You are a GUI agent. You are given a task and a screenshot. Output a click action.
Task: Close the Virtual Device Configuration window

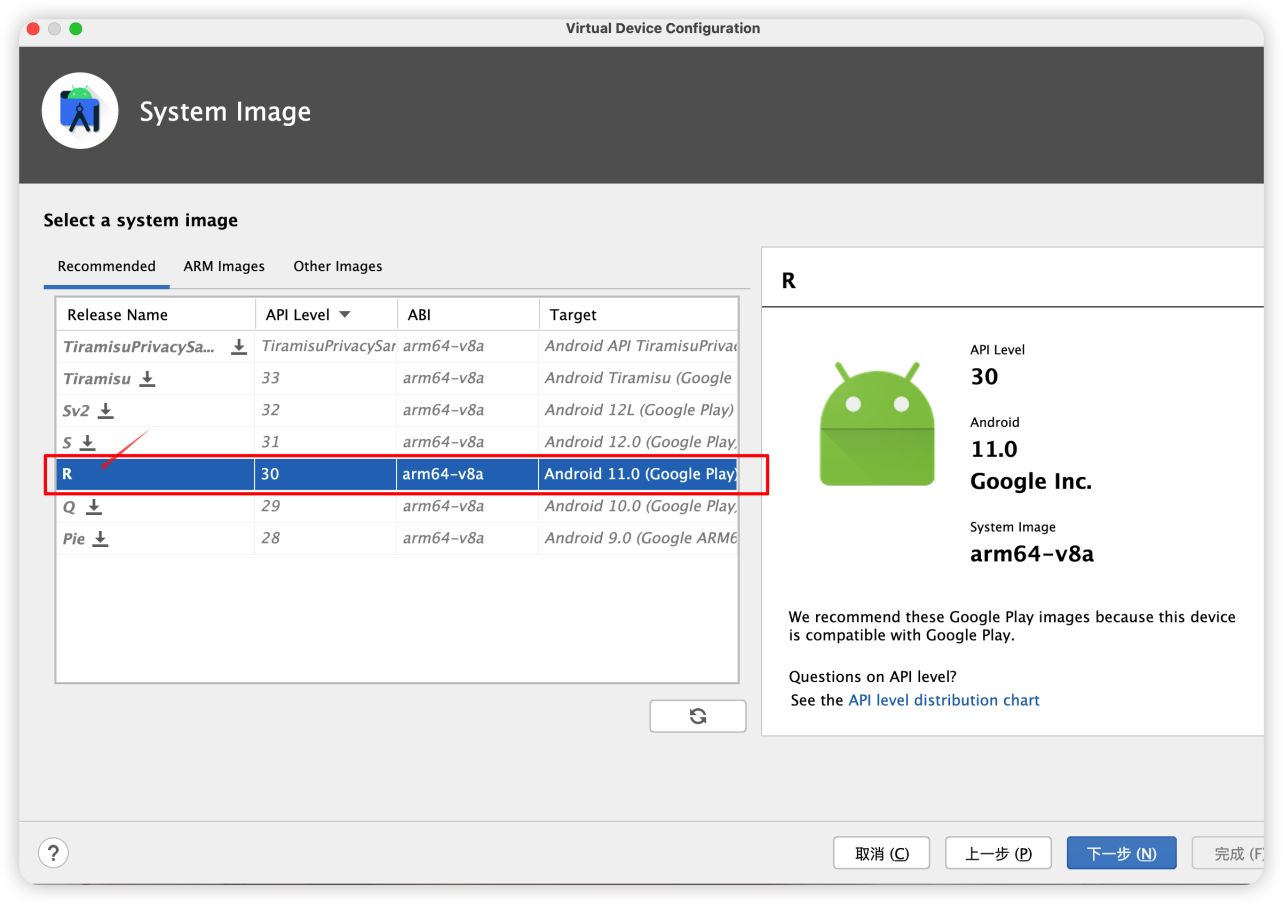(x=32, y=29)
